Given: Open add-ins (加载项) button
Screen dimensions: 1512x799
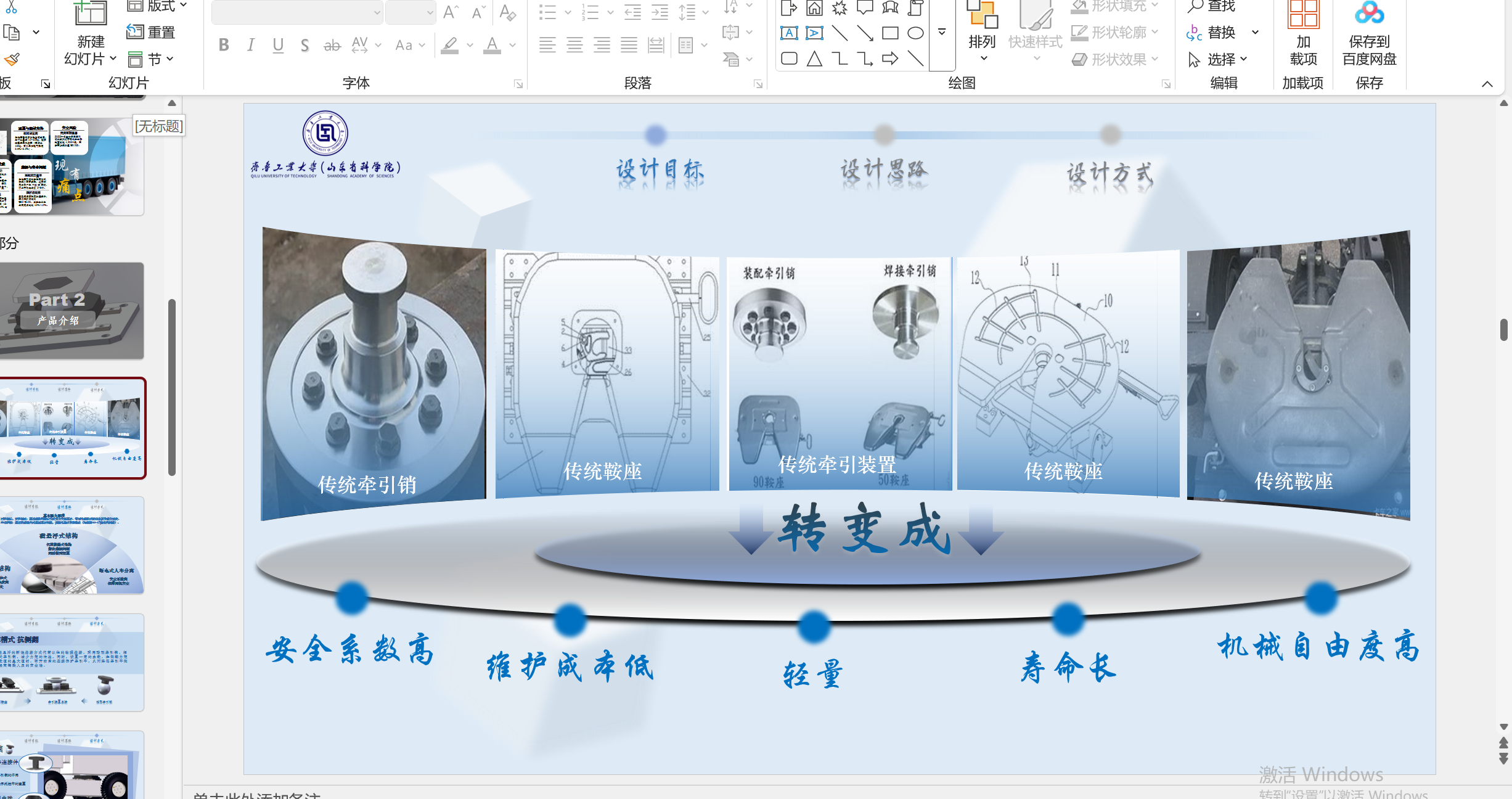Looking at the screenshot, I should click(x=1303, y=34).
